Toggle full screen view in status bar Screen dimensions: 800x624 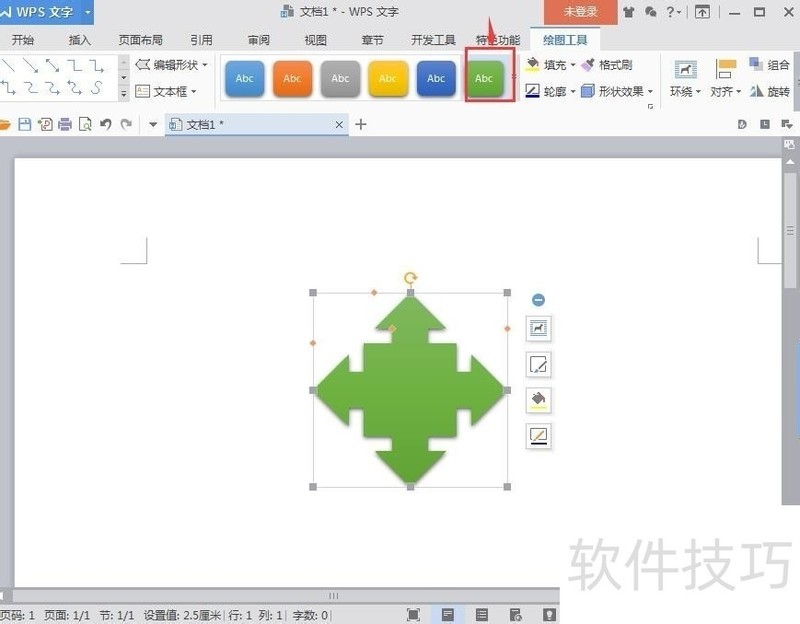point(413,615)
